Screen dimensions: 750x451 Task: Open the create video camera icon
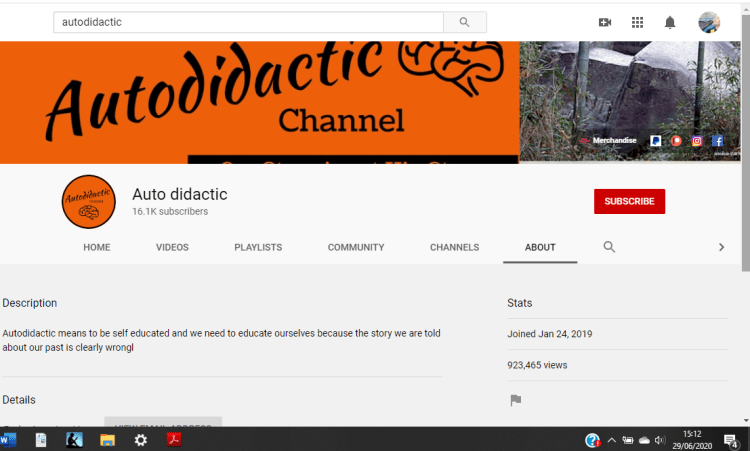click(605, 22)
